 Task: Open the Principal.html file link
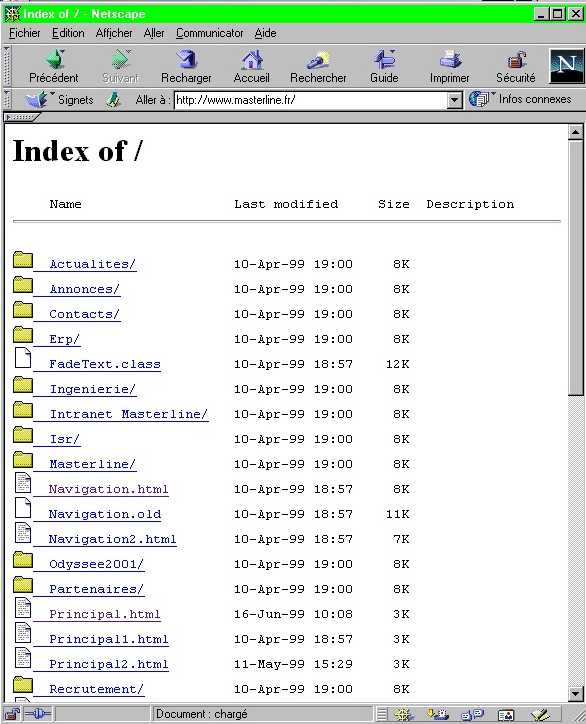pyautogui.click(x=104, y=614)
